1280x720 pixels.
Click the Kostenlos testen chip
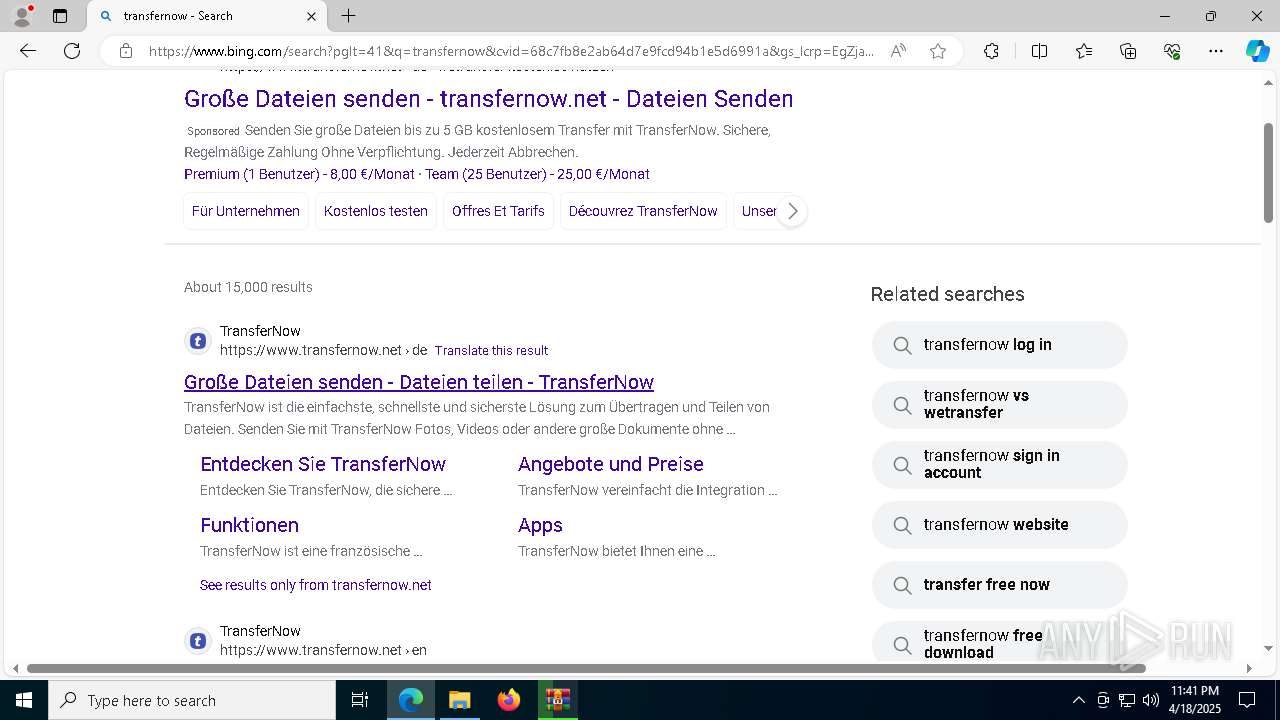[376, 211]
